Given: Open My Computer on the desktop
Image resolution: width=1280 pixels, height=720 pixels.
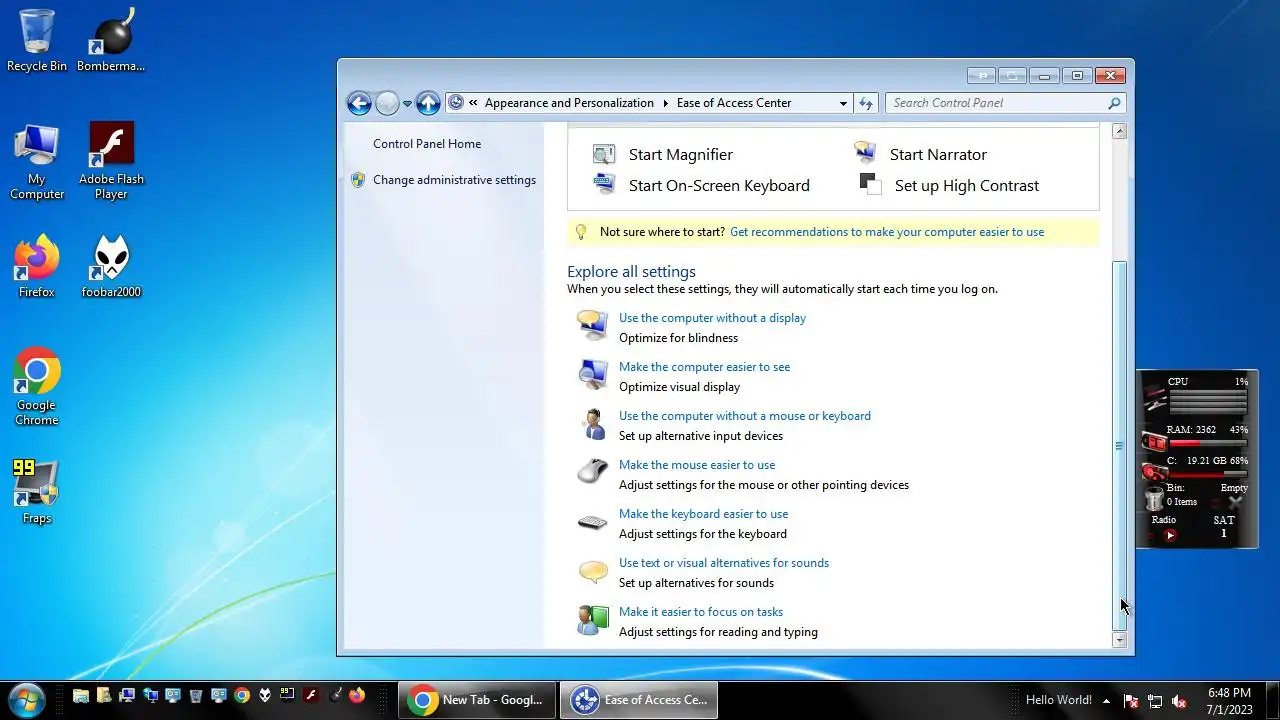Looking at the screenshot, I should 37,161.
